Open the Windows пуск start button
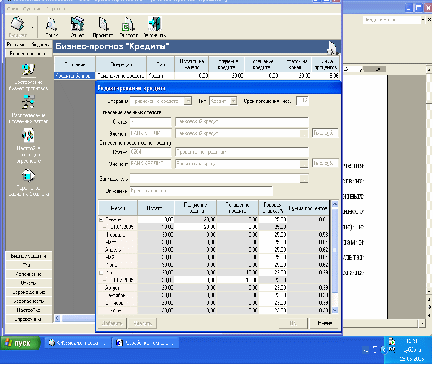 coord(21,343)
